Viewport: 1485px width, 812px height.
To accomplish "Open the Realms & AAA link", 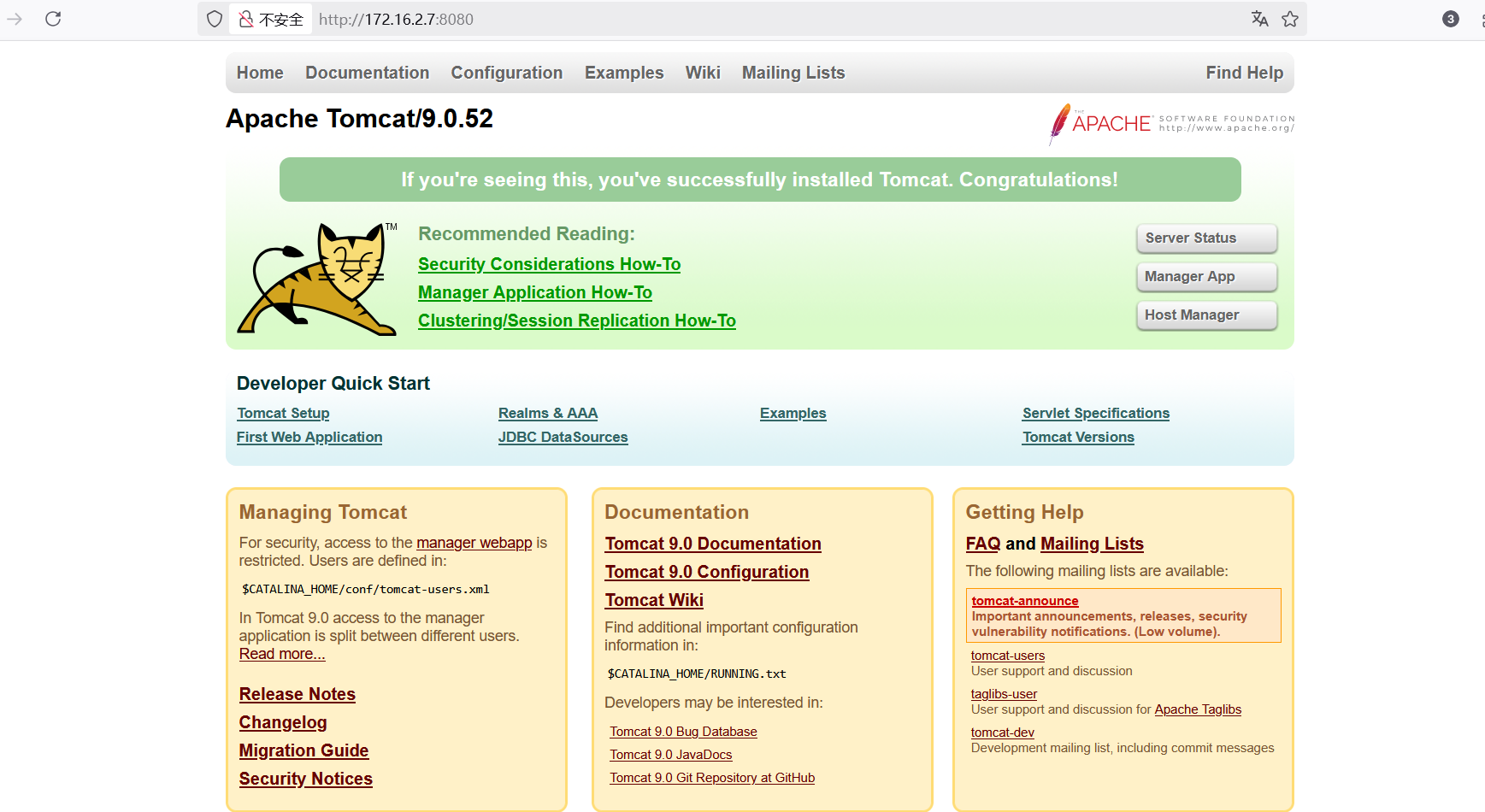I will pyautogui.click(x=548, y=413).
